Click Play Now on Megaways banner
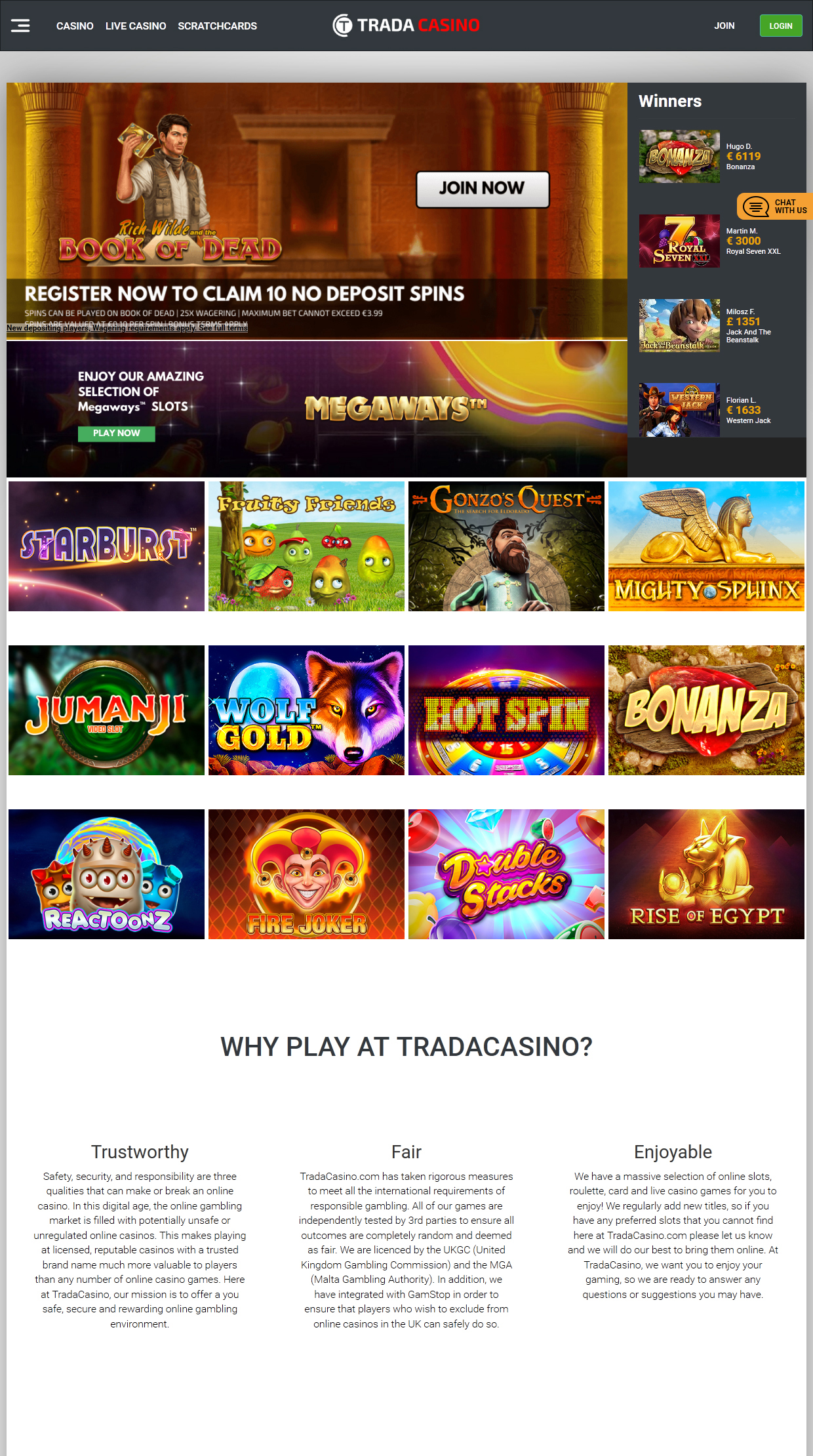Viewport: 813px width, 1456px height. pos(117,433)
